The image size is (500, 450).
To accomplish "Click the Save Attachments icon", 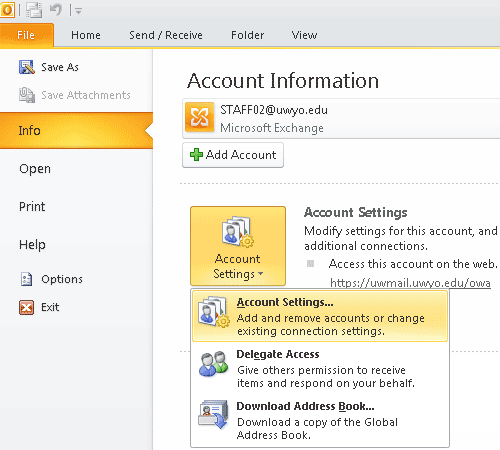I will coord(27,95).
